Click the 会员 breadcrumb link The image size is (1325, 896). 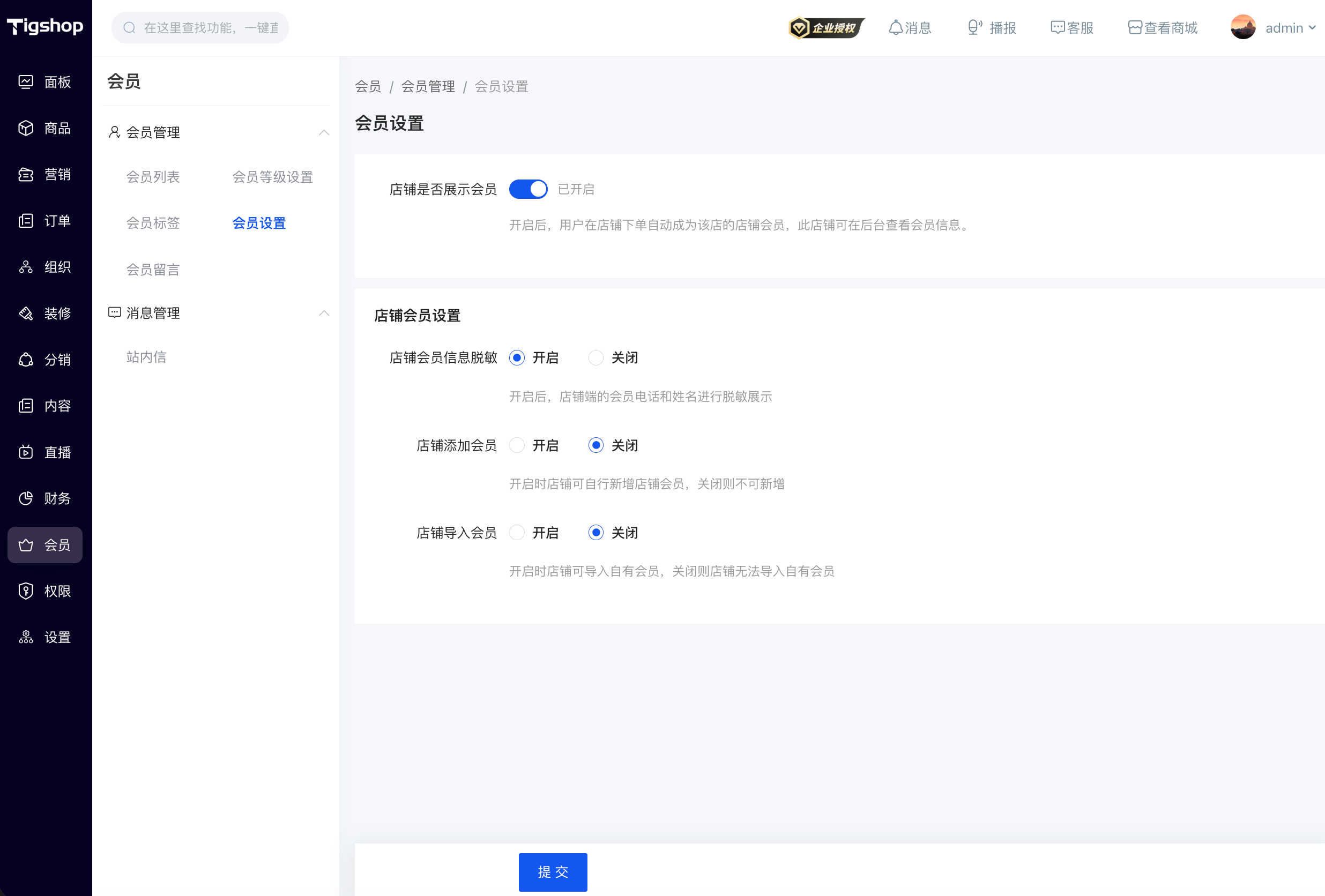(368, 87)
